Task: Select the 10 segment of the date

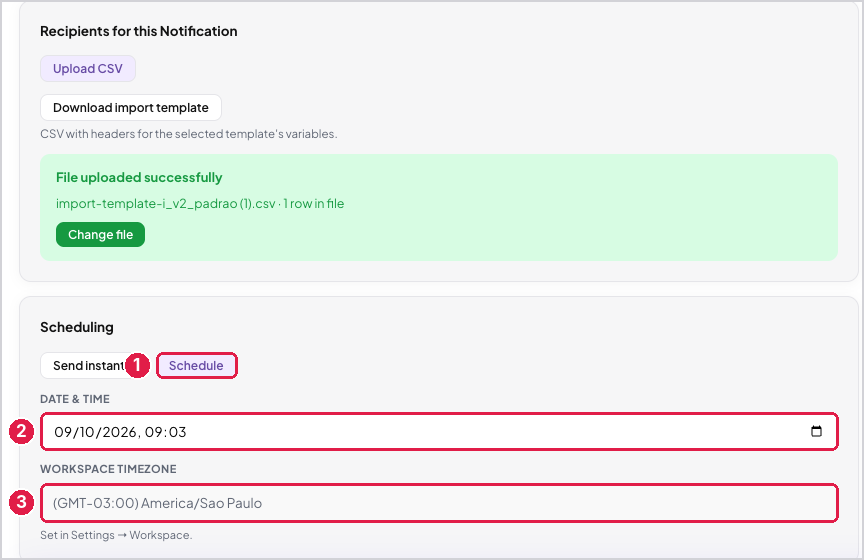Action: [87, 432]
